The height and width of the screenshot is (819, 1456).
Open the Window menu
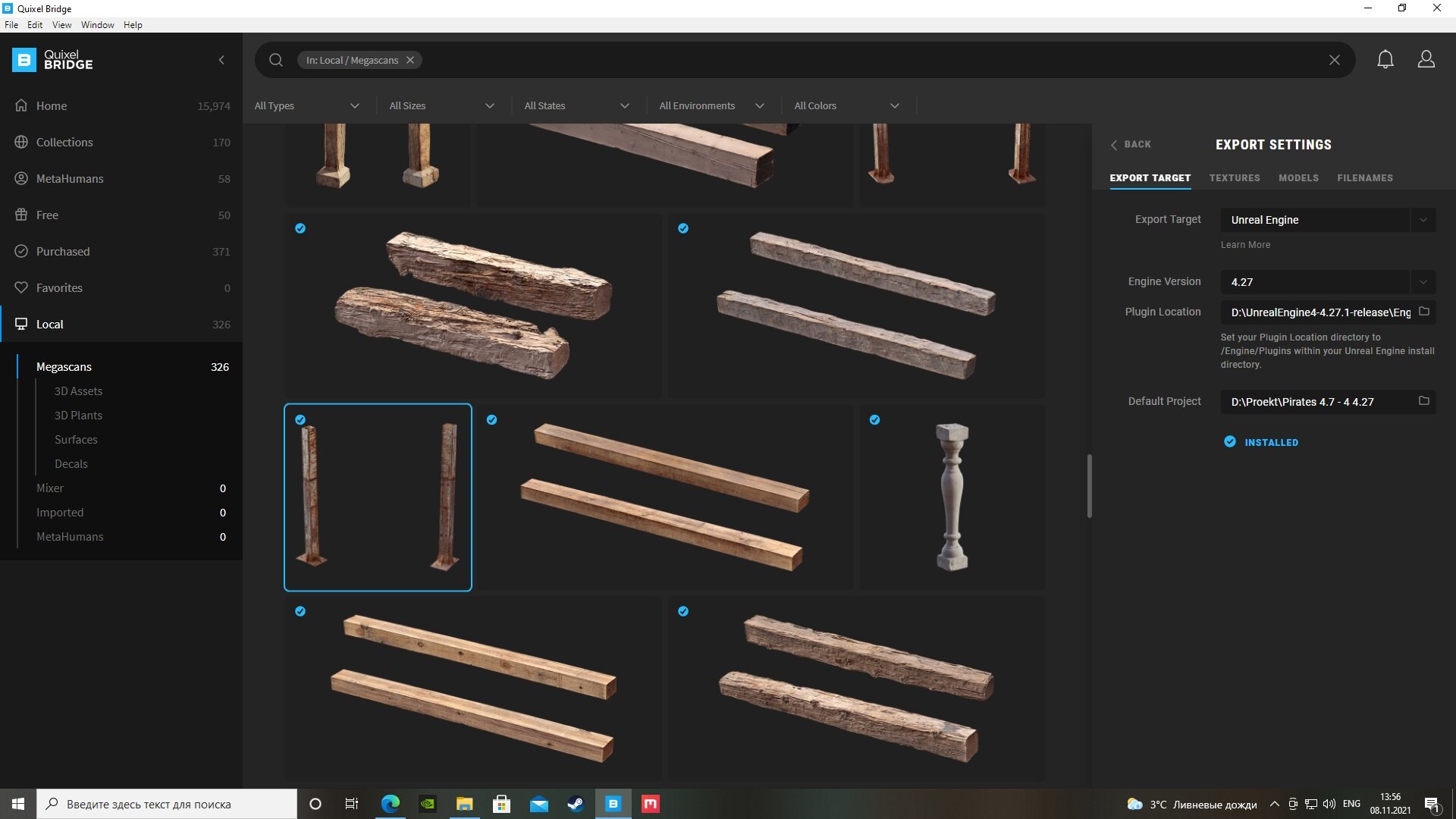[x=98, y=25]
